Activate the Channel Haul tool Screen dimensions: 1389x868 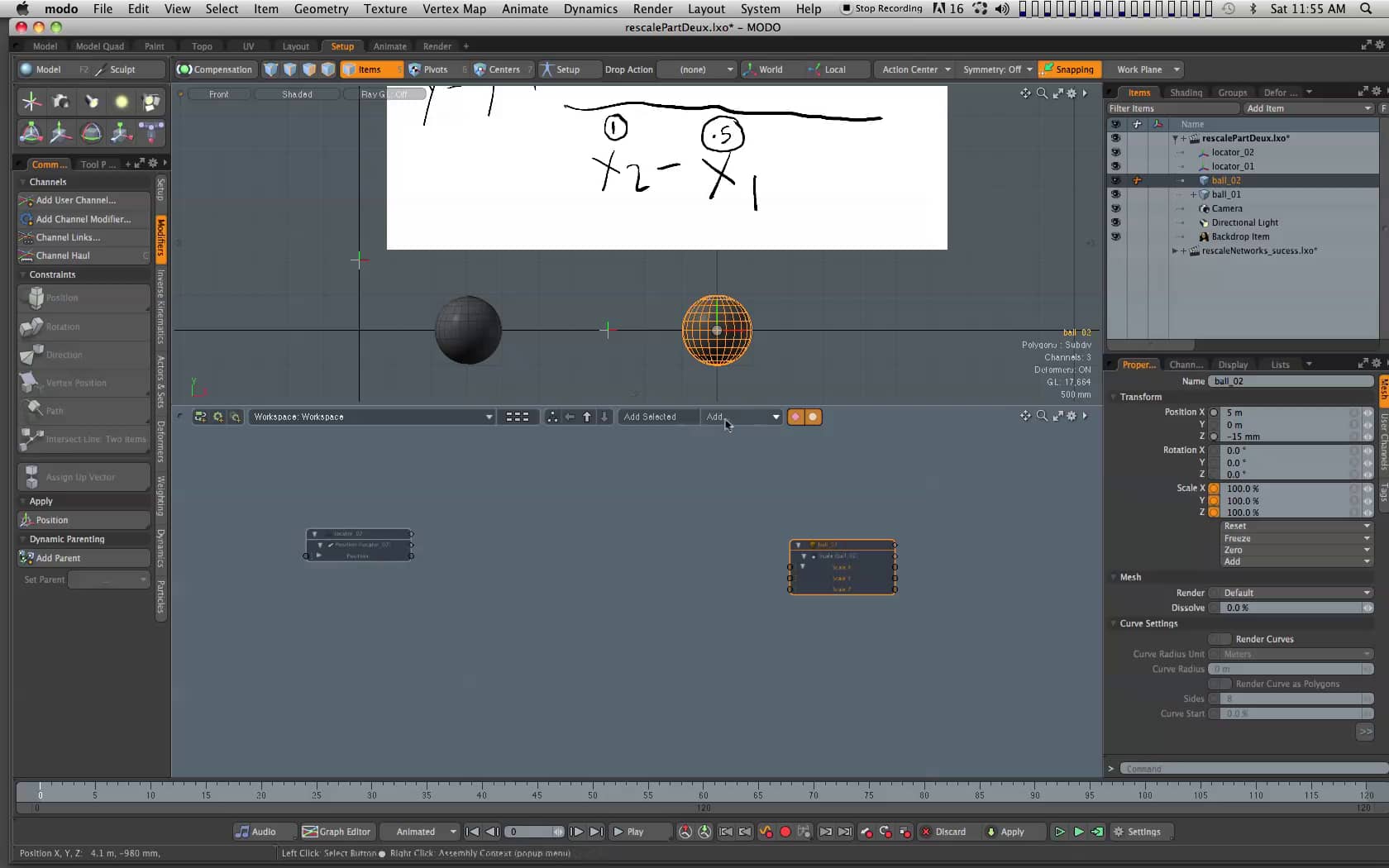coord(84,255)
